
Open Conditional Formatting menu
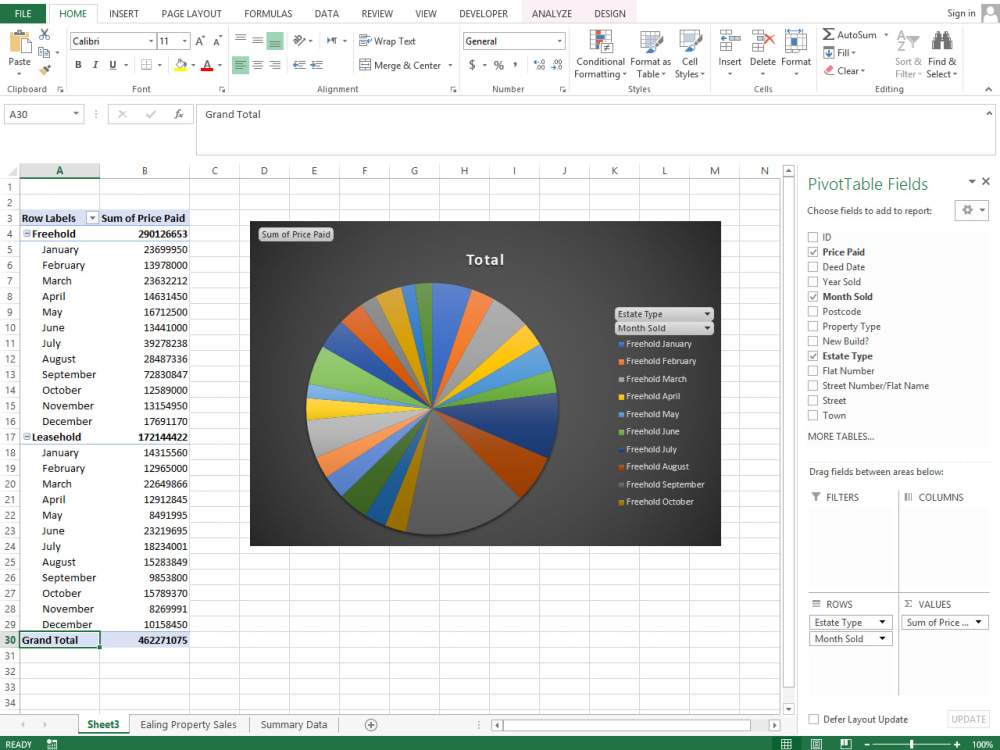599,55
